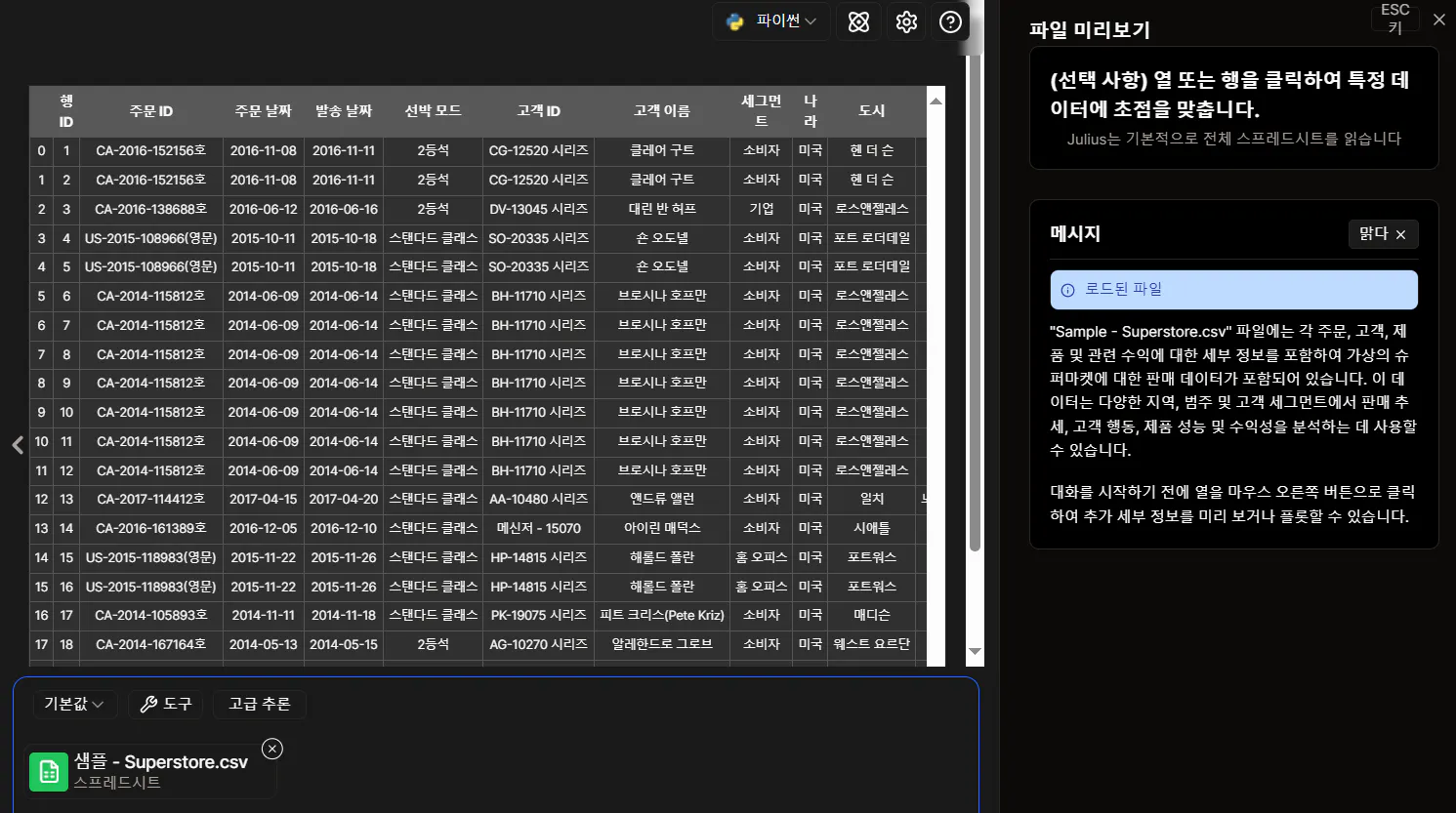Click the ship date 2016-06-16
Image resolution: width=1456 pixels, height=813 pixels.
click(344, 209)
